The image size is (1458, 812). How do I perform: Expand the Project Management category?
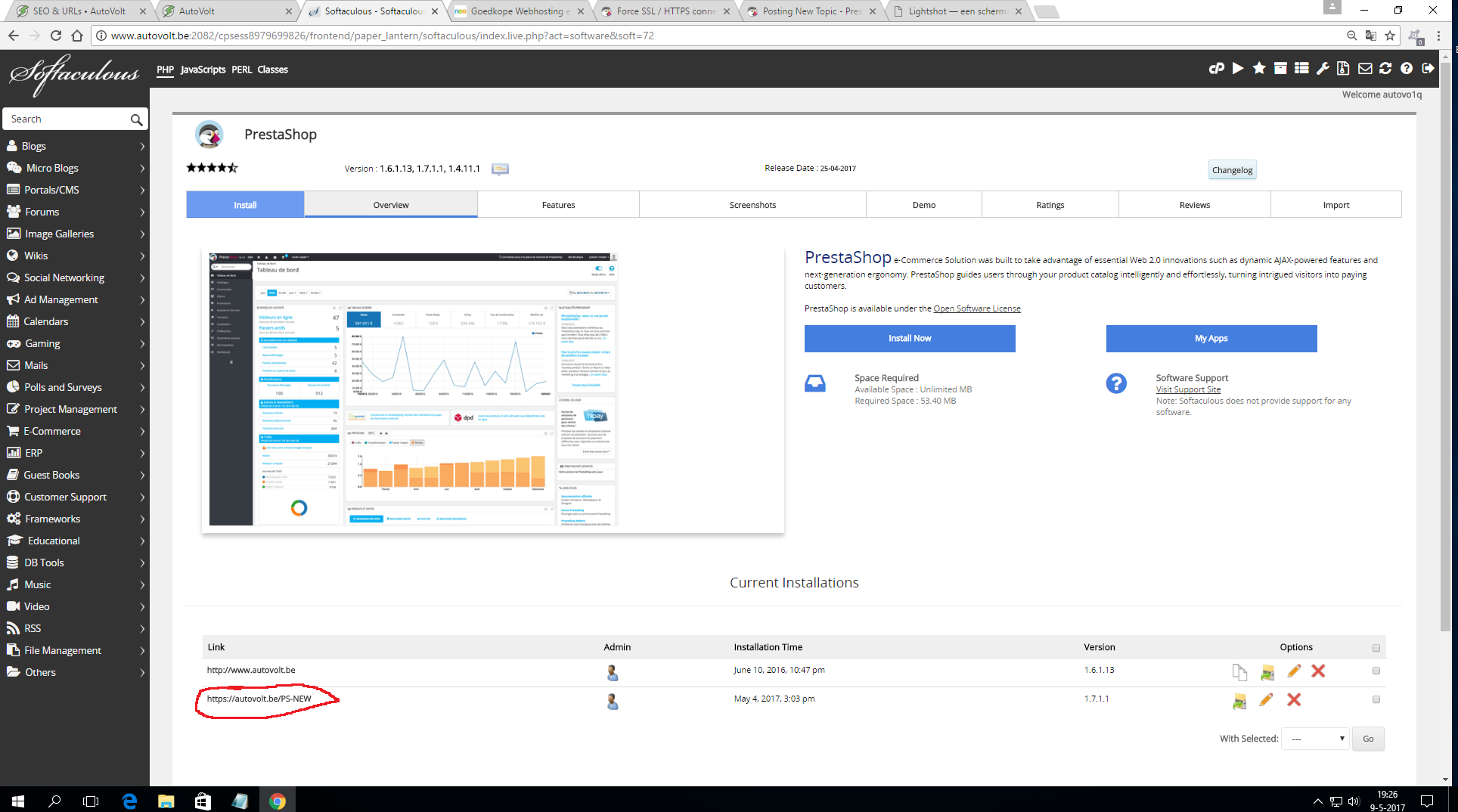75,409
